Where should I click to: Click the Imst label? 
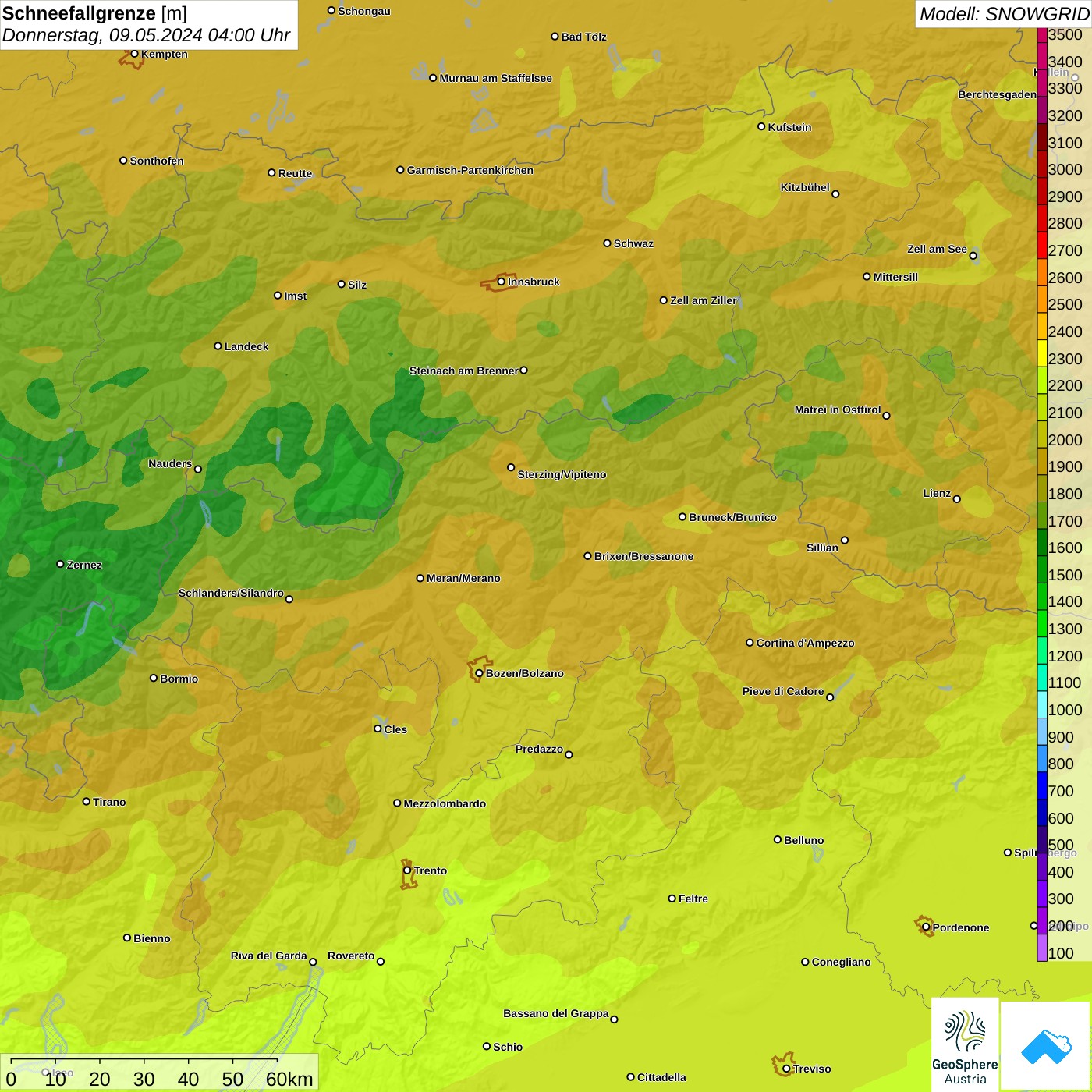pos(296,296)
